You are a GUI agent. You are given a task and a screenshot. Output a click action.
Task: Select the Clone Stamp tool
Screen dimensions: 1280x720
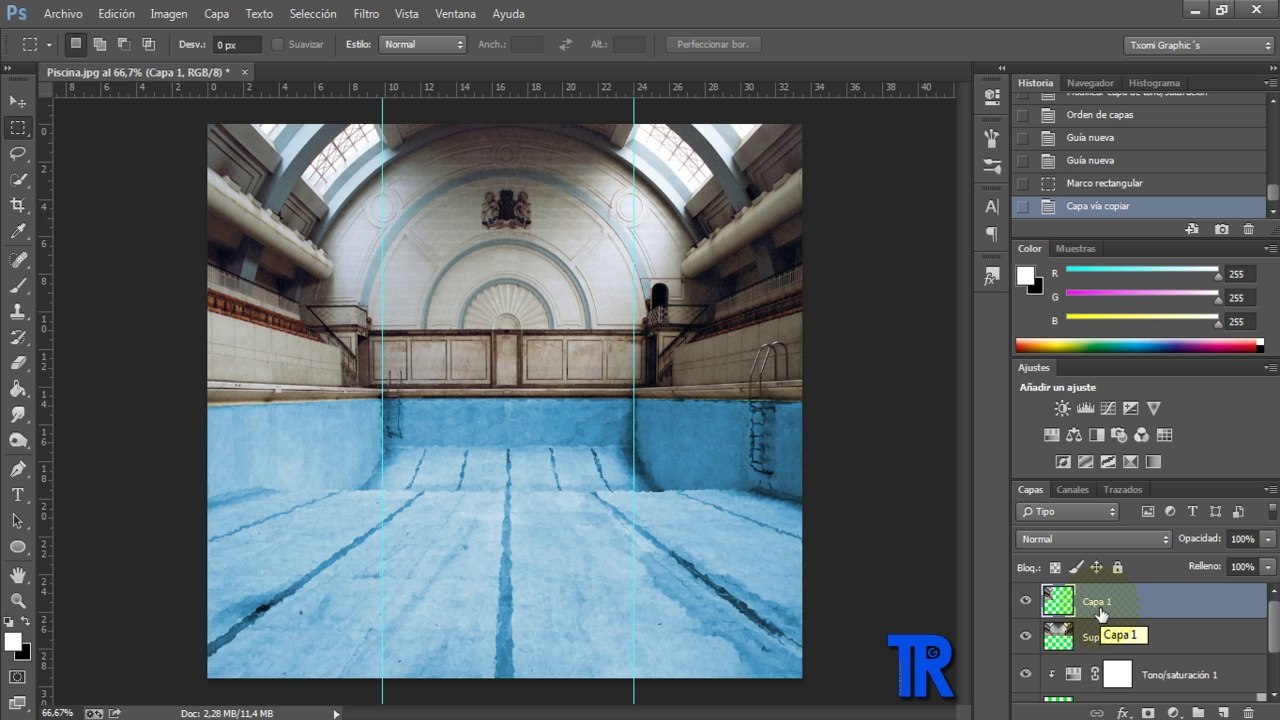coord(18,312)
